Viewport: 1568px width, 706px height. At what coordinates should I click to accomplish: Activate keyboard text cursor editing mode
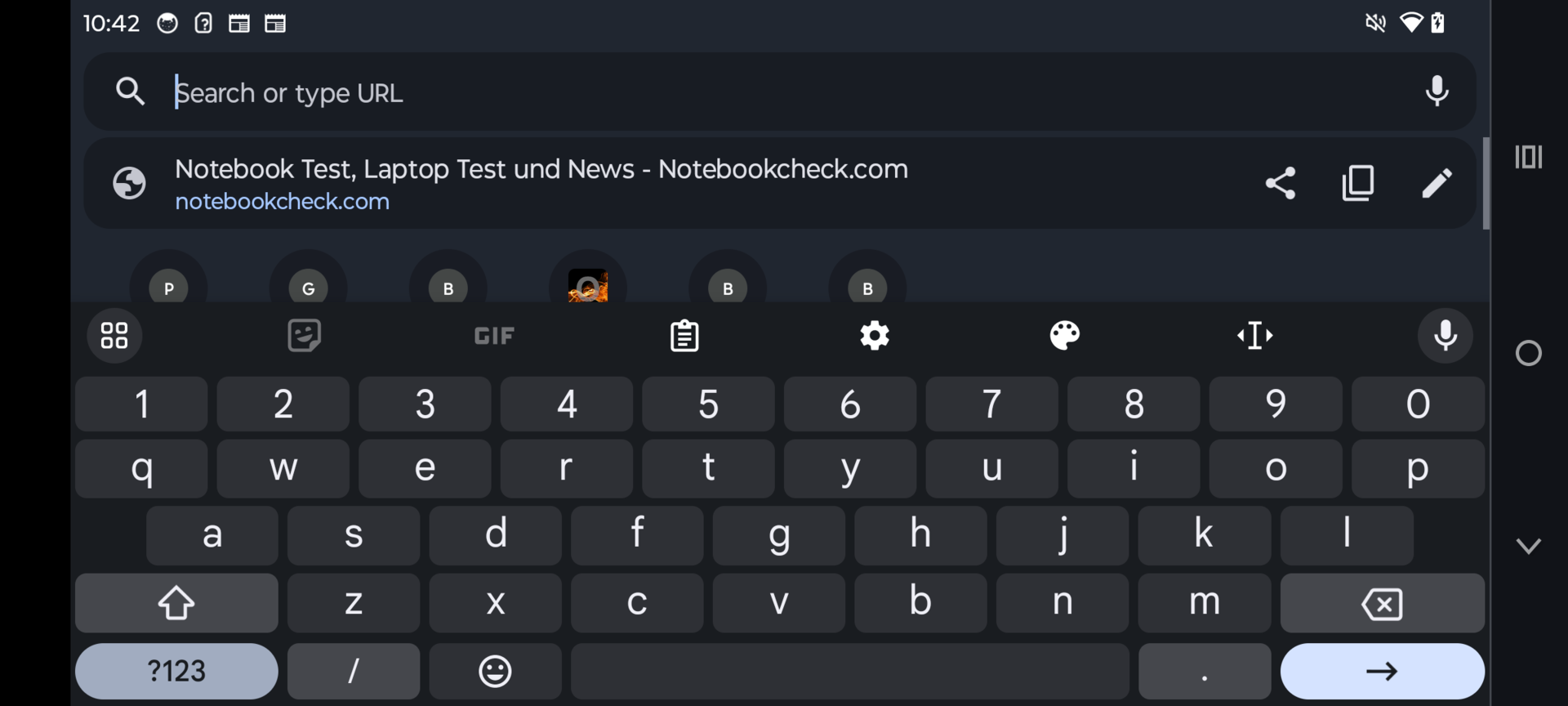tap(1254, 336)
